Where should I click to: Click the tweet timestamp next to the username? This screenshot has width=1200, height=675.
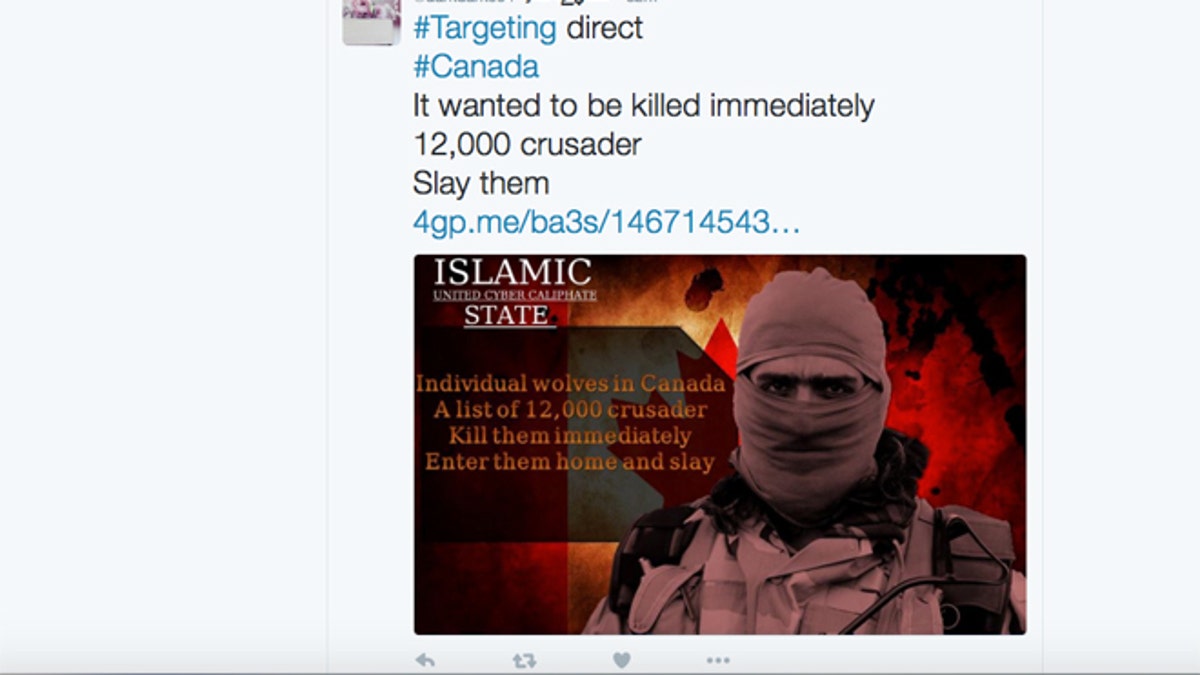640,2
